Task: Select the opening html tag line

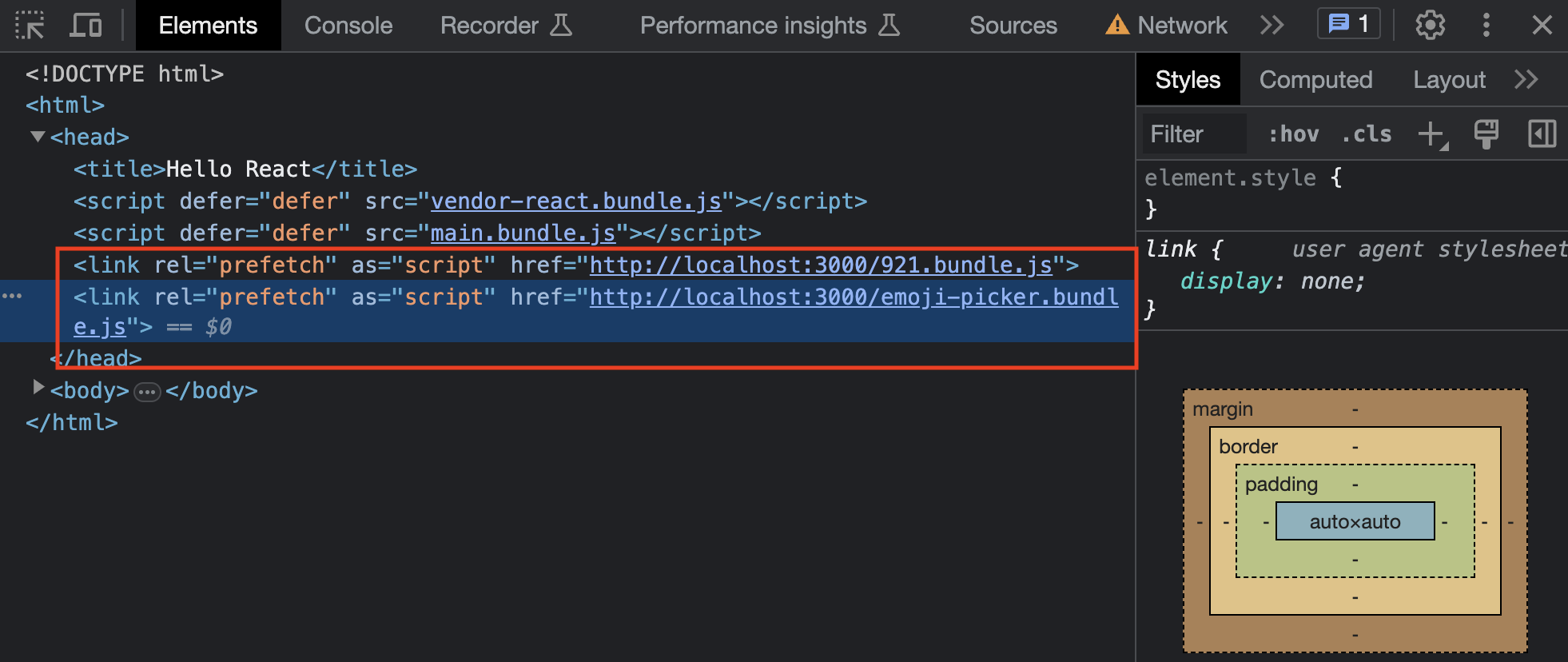Action: point(65,106)
